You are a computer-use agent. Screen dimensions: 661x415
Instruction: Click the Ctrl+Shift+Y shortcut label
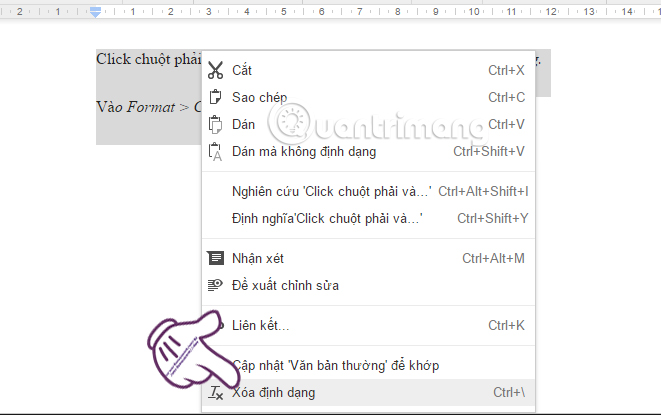492,218
